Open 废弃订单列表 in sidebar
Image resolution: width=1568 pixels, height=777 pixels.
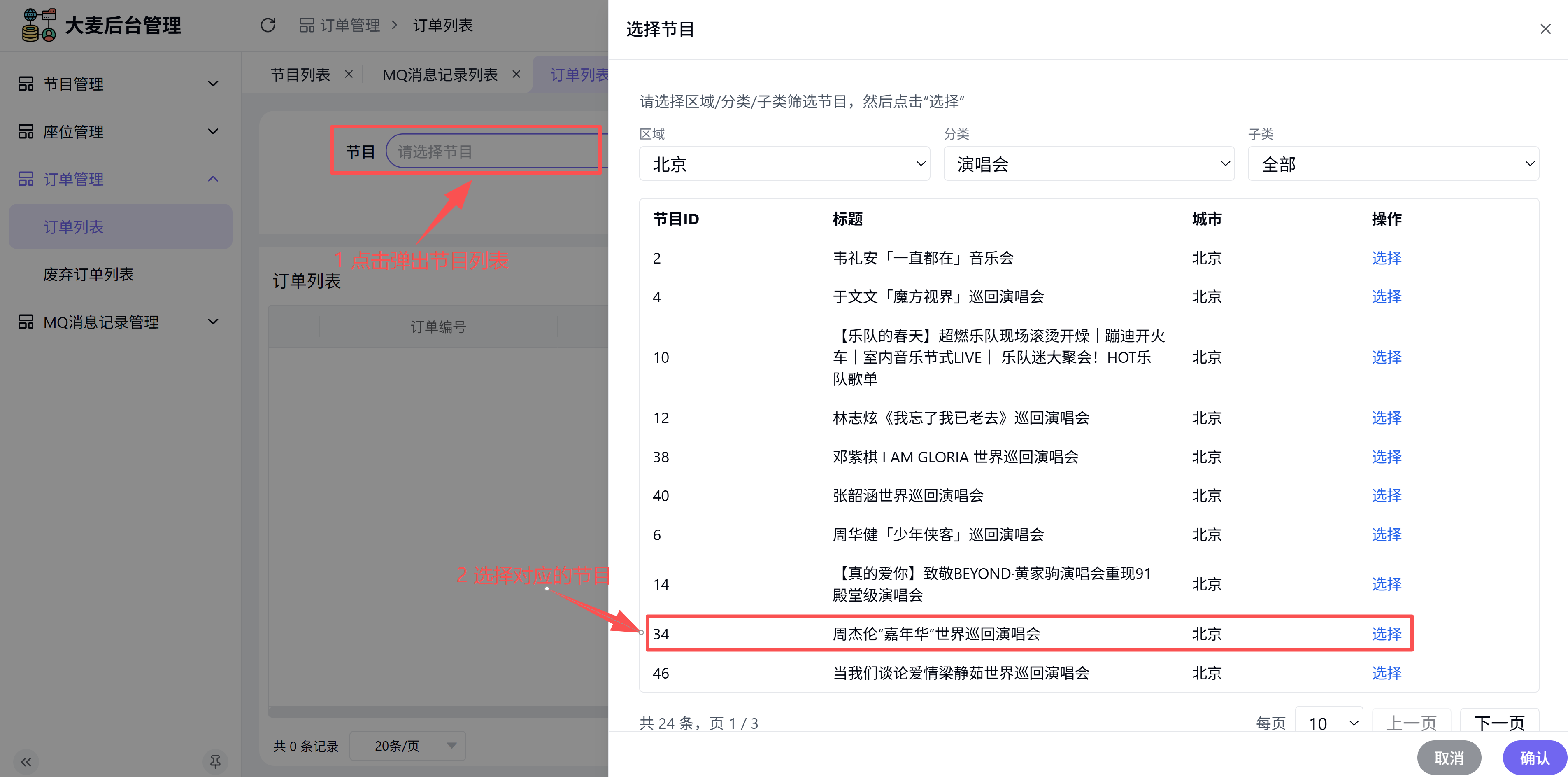click(89, 274)
